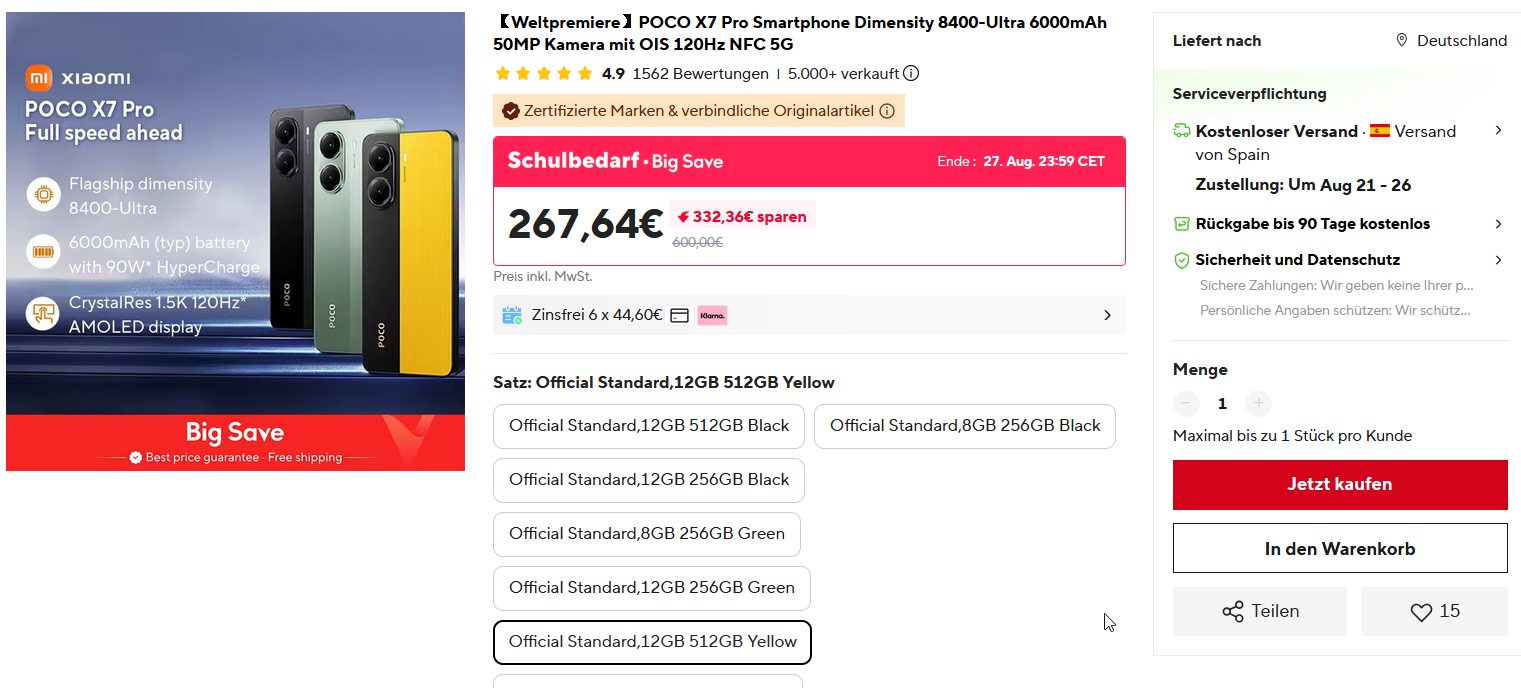This screenshot has height=688, width=1521.
Task: Expand the Kostenloser Versand shipping details
Action: (x=1498, y=131)
